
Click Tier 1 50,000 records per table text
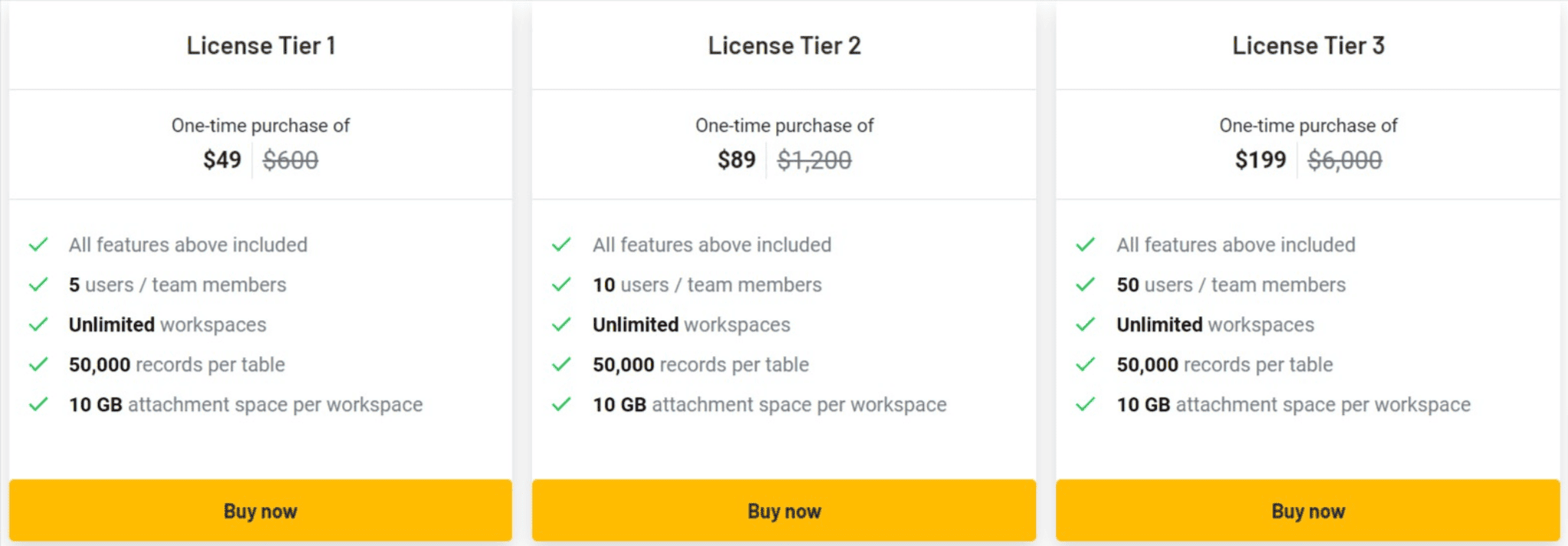click(x=177, y=365)
